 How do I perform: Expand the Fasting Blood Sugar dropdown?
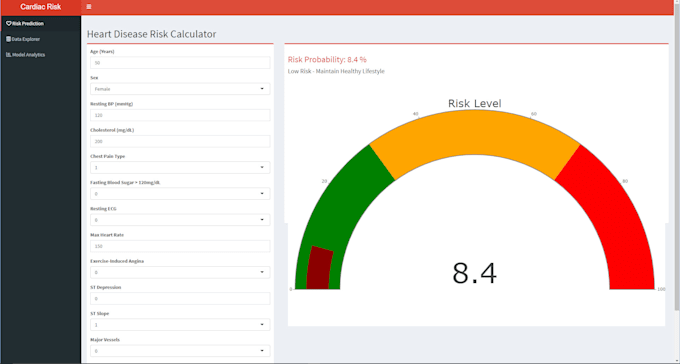click(180, 193)
